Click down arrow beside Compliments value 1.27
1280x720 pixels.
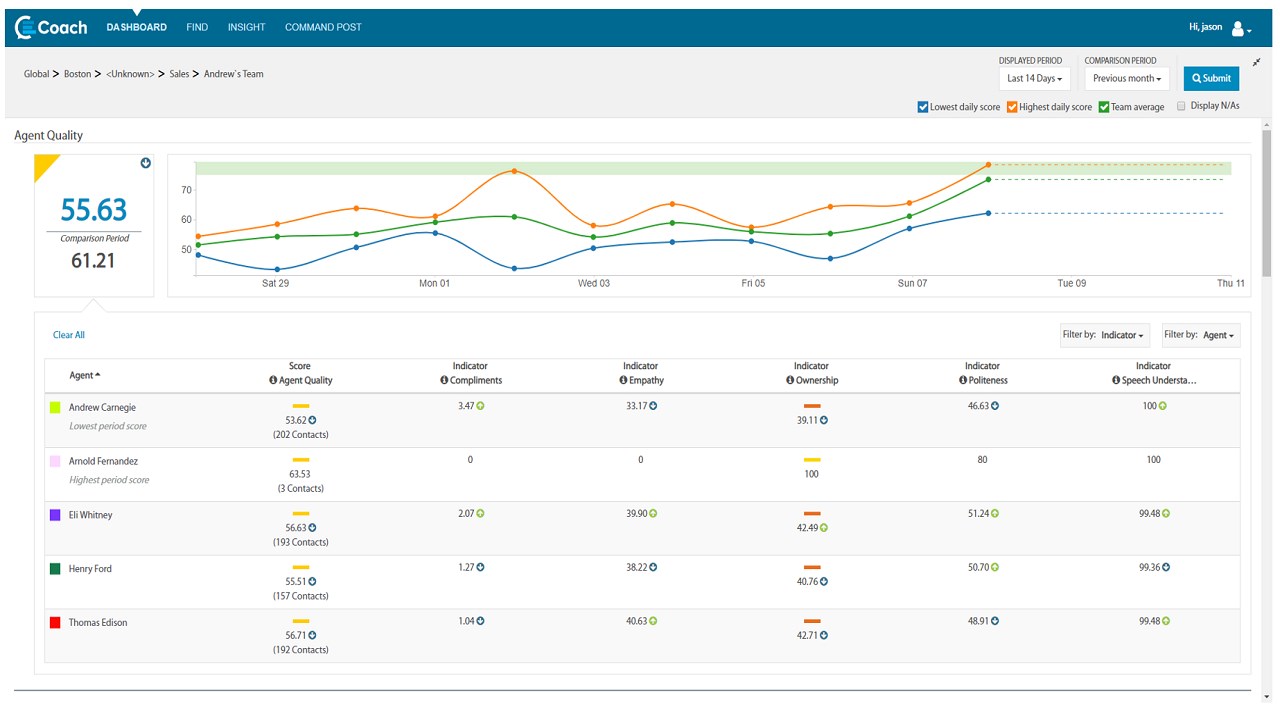[480, 568]
